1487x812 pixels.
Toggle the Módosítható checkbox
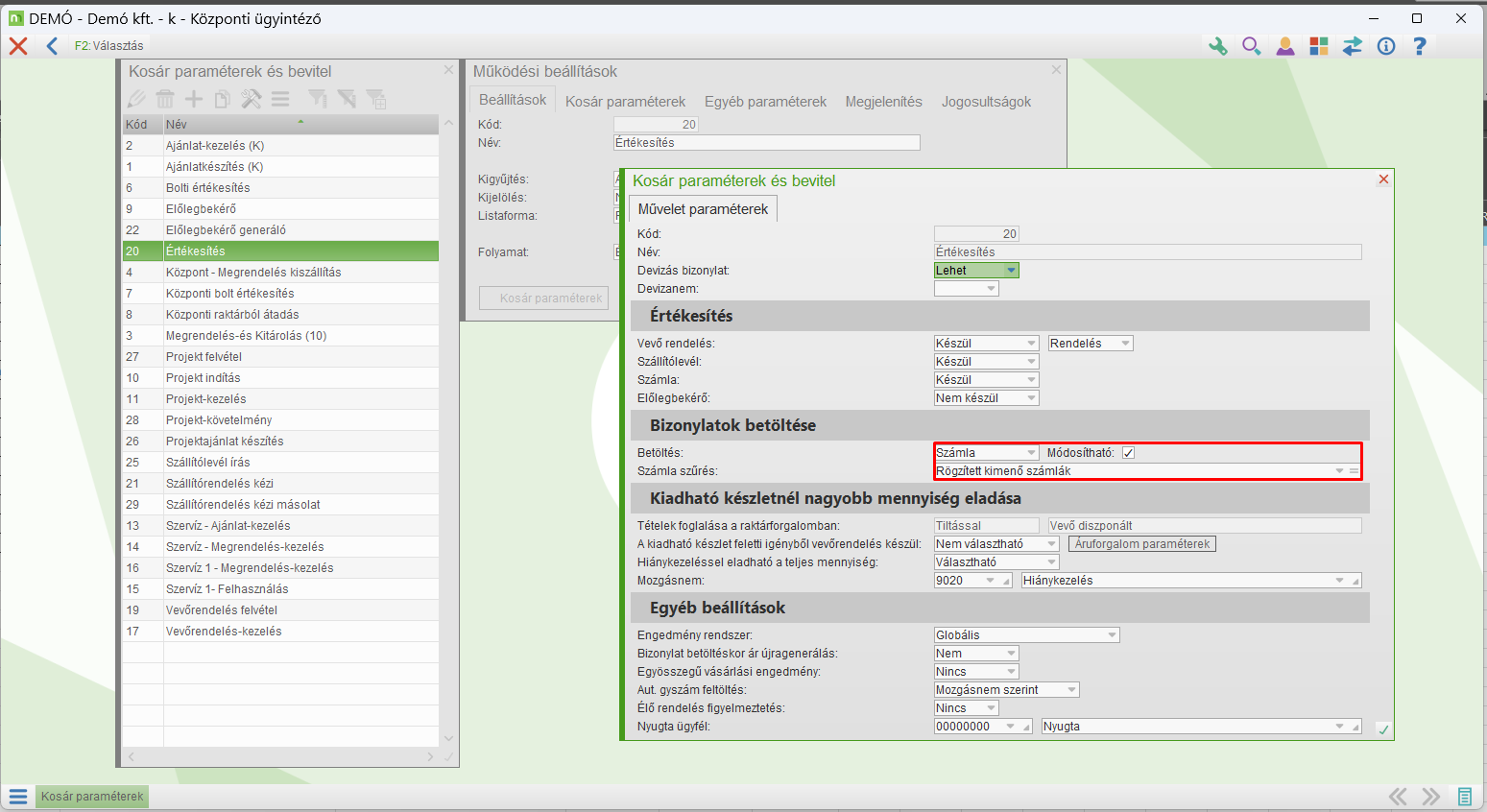pos(1129,453)
